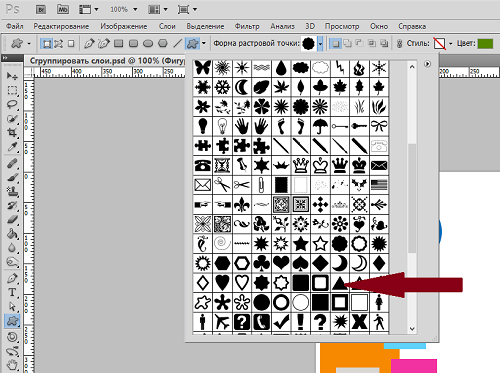
Task: Expand the shape geometry options arrow
Action: tap(204, 43)
